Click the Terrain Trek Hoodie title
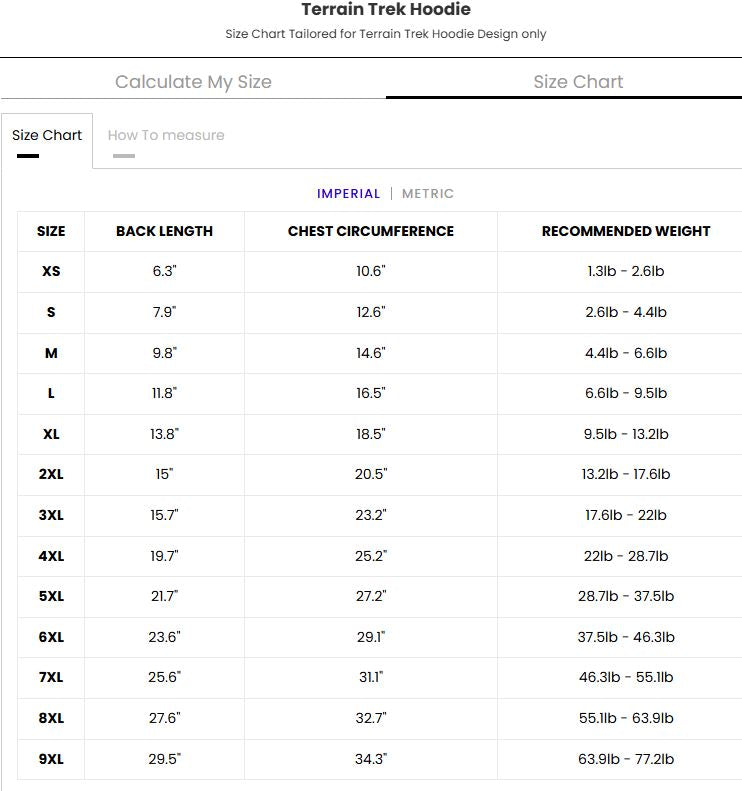The width and height of the screenshot is (742, 791). point(386,10)
